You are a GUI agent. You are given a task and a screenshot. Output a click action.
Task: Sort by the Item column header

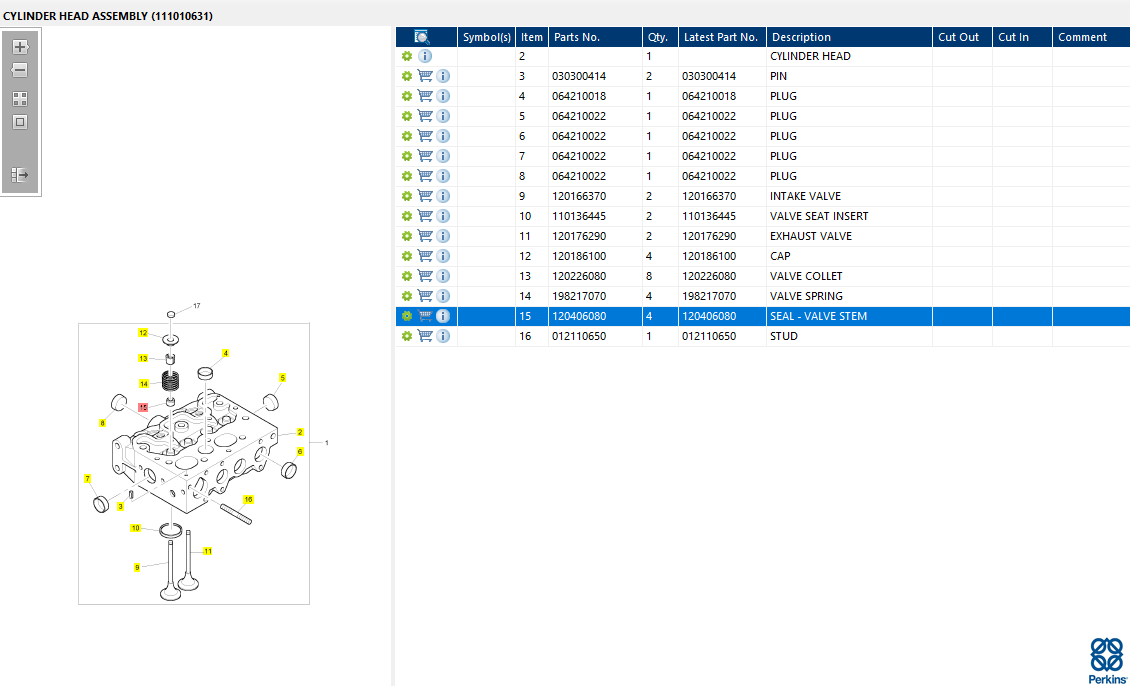pos(532,37)
